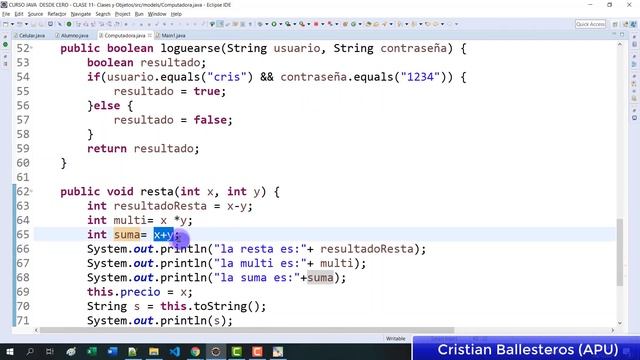Click the vertical scrollbar thumb
Screen dimensions: 640x360
coord(620,252)
